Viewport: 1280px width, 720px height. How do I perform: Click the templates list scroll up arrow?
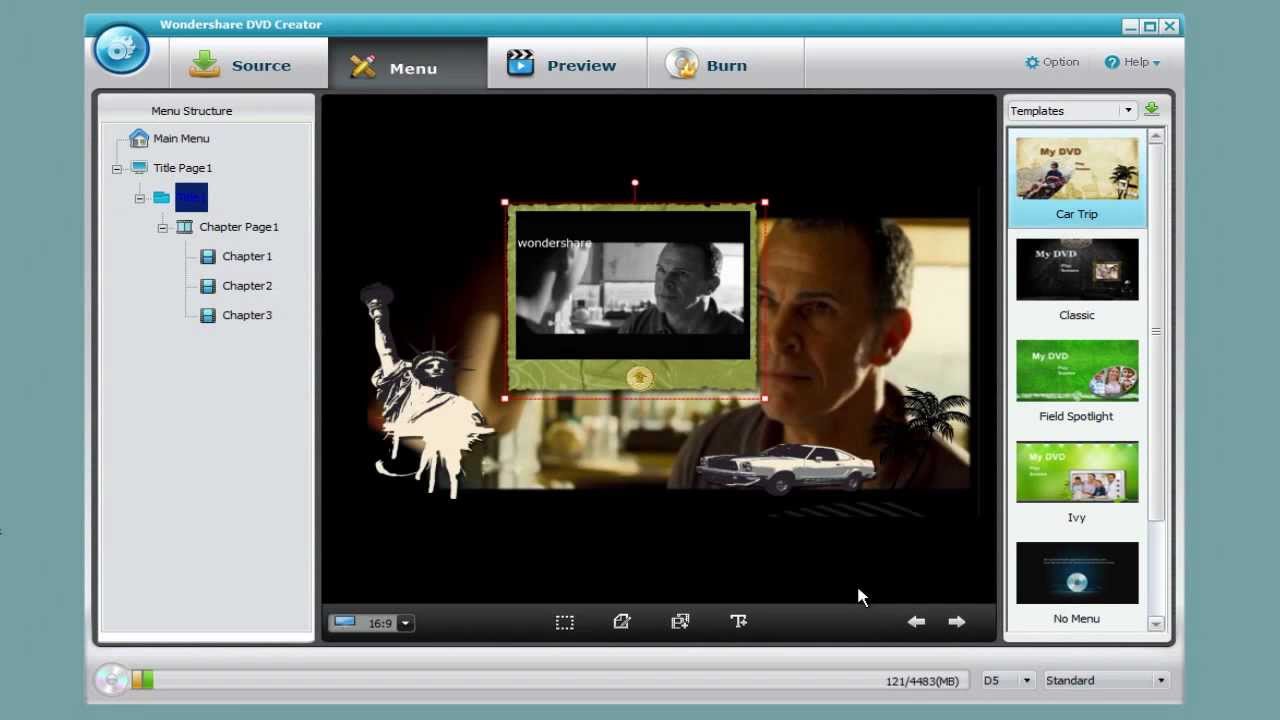(x=1156, y=136)
